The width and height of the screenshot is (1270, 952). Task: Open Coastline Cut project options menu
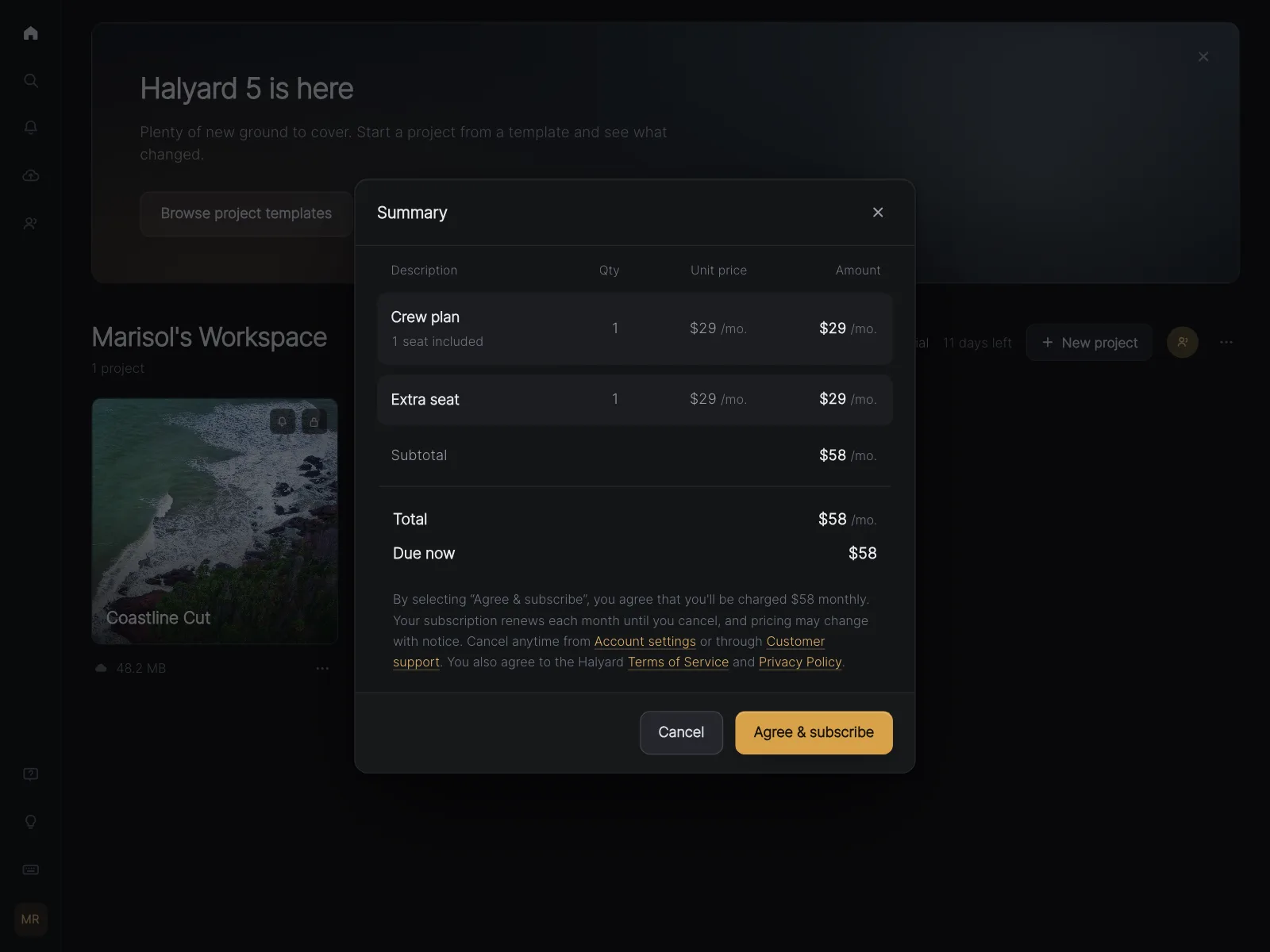click(322, 668)
